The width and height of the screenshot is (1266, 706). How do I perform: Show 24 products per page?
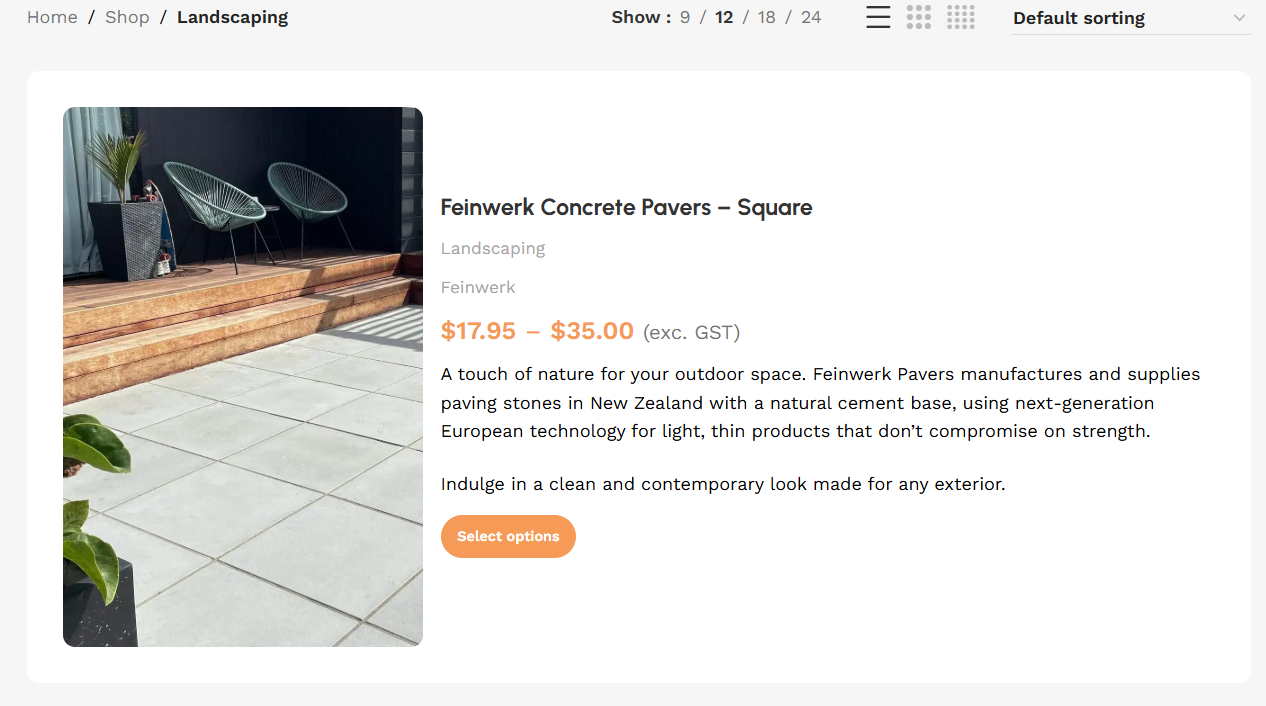pyautogui.click(x=811, y=17)
